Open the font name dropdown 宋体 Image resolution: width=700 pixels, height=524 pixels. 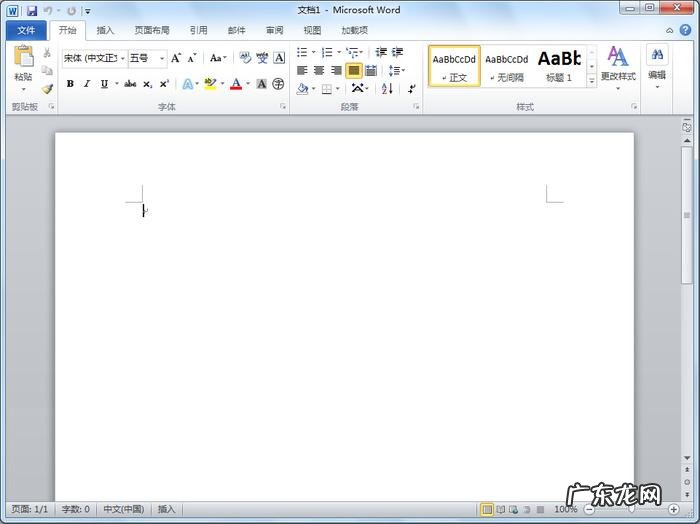pos(123,58)
